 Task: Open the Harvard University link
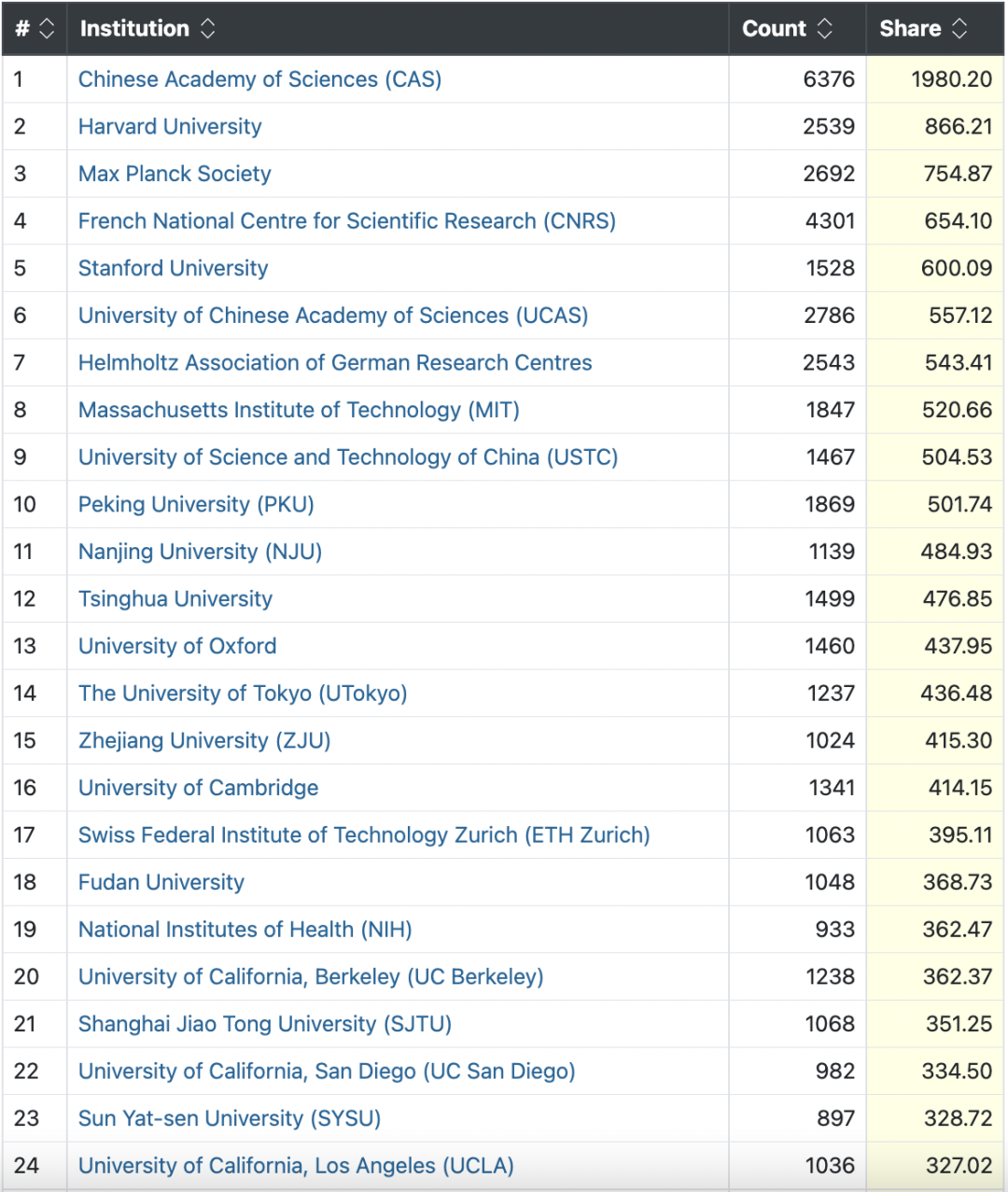click(170, 127)
